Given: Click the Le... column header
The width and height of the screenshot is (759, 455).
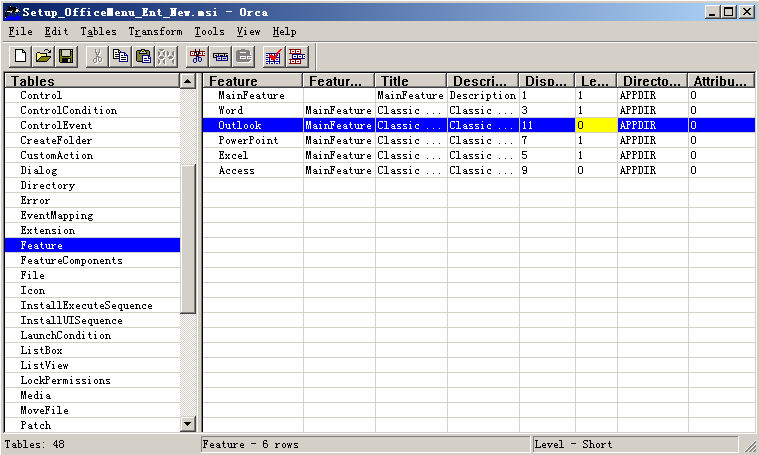Looking at the screenshot, I should point(595,81).
